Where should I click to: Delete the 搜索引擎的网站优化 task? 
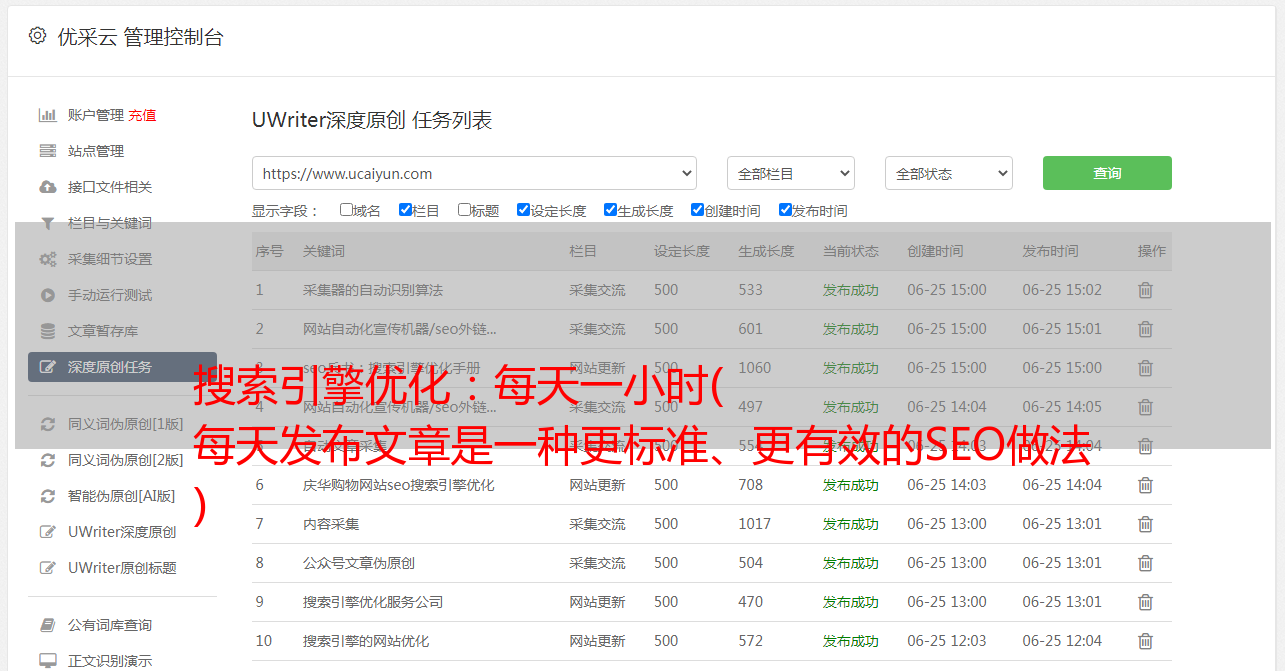1146,641
